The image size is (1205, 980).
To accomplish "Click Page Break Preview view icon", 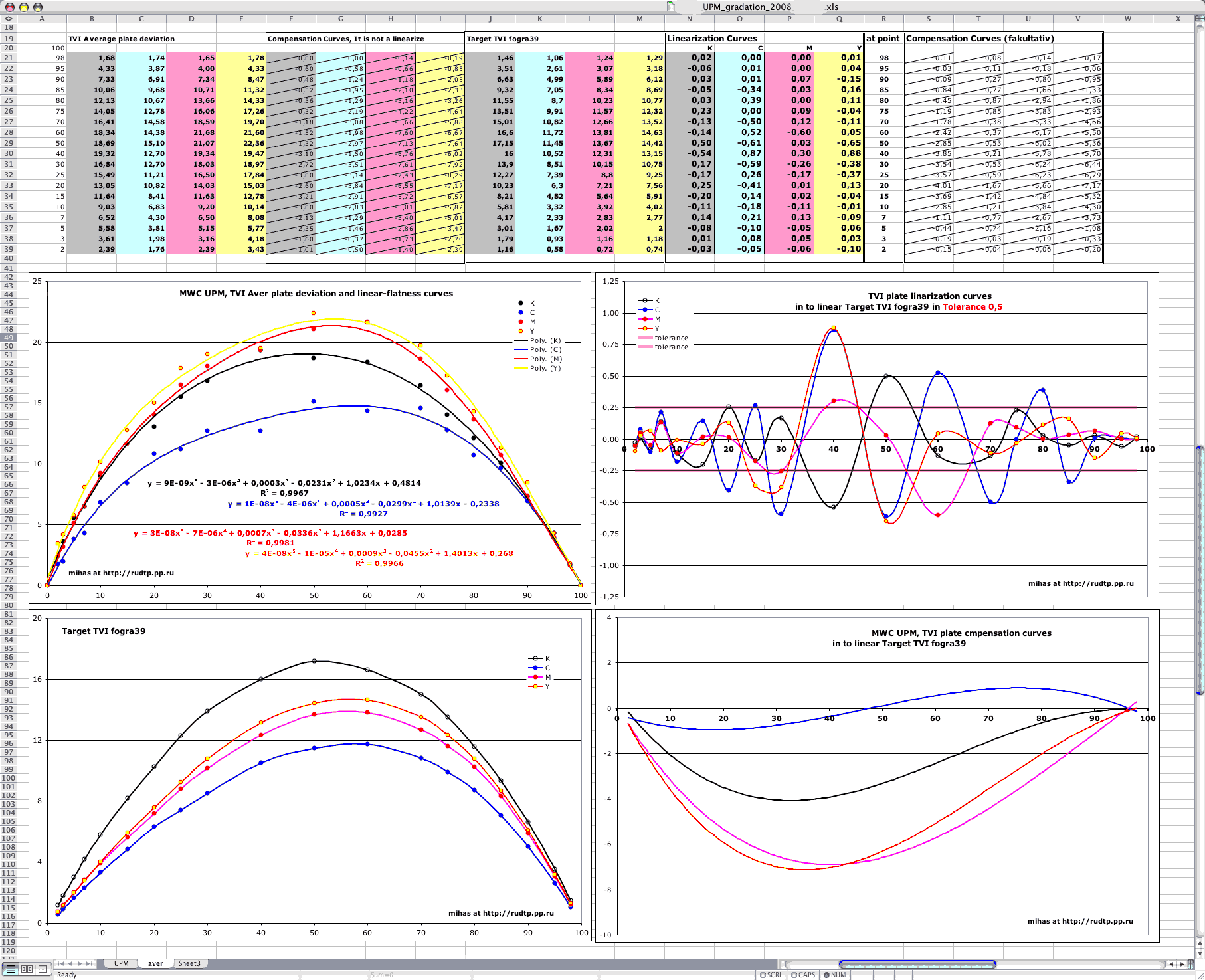I will 43,969.
